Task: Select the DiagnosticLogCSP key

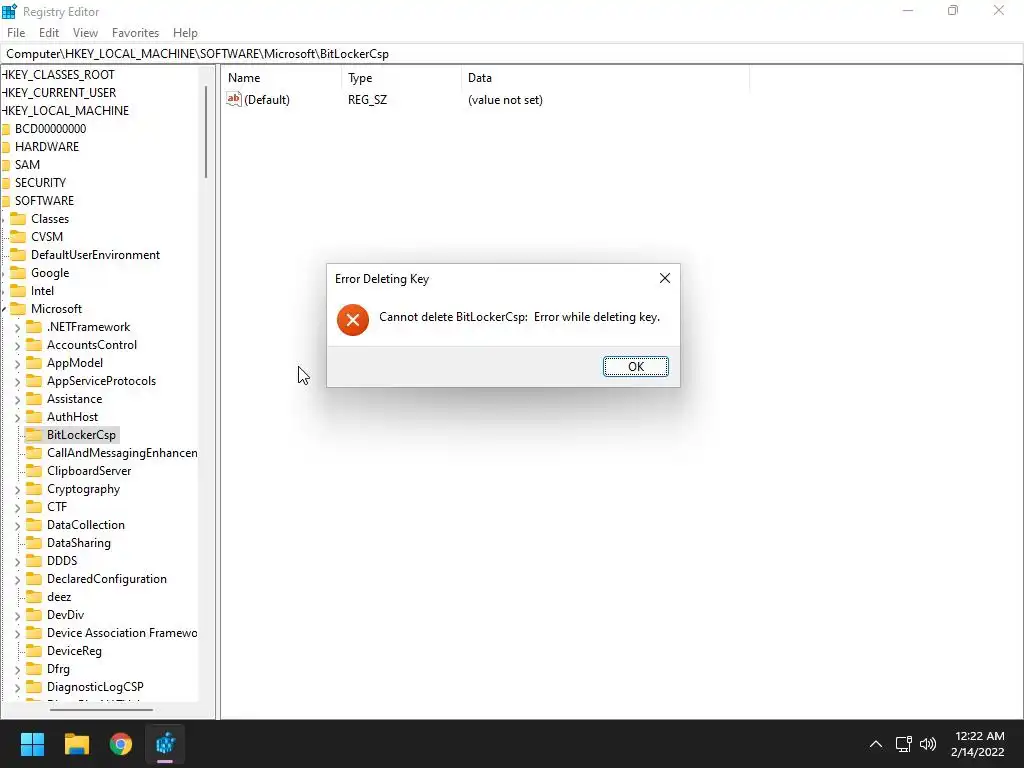Action: click(x=95, y=687)
